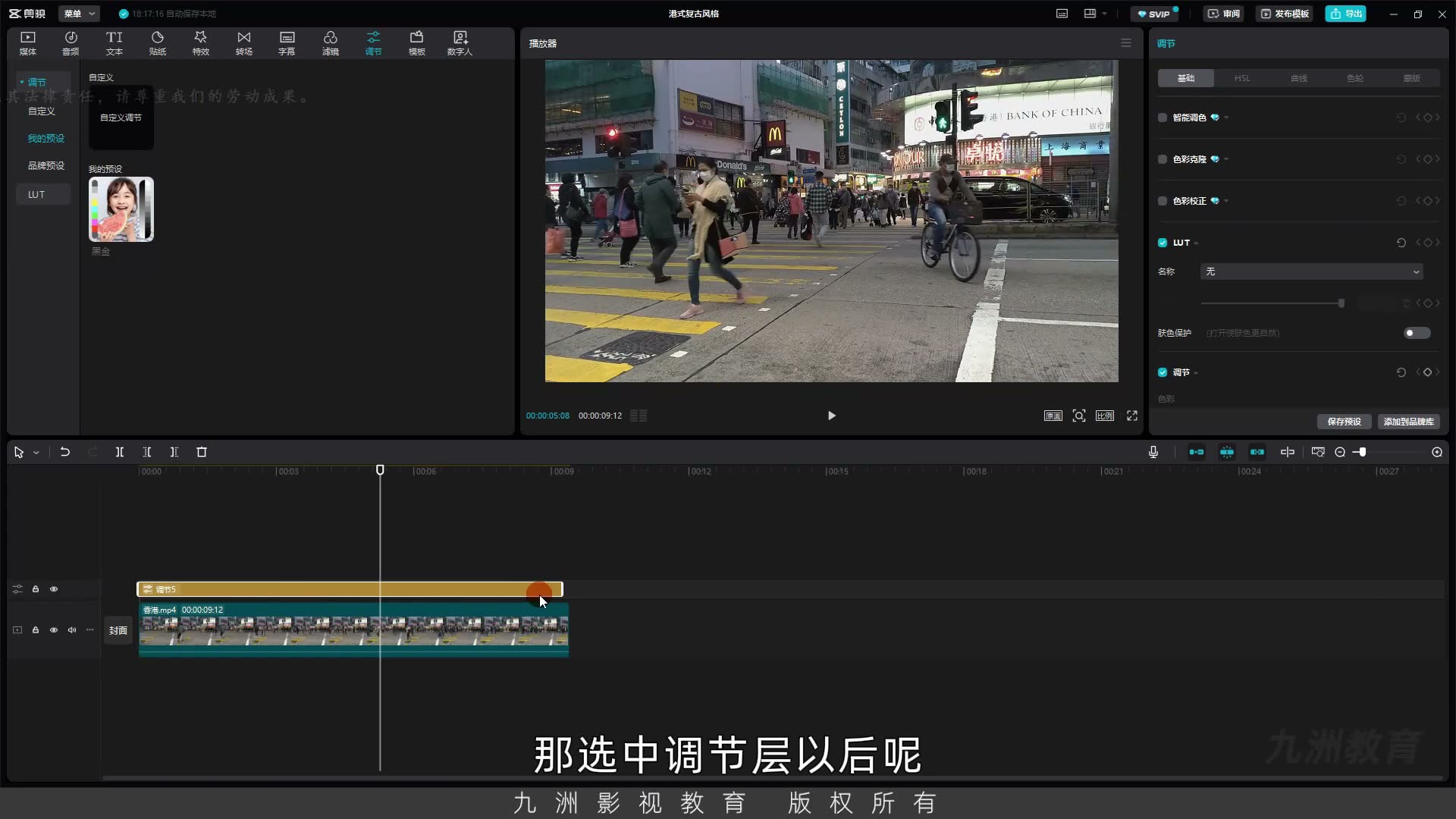
Task: Open the 数字人 digital human panel
Action: click(460, 43)
